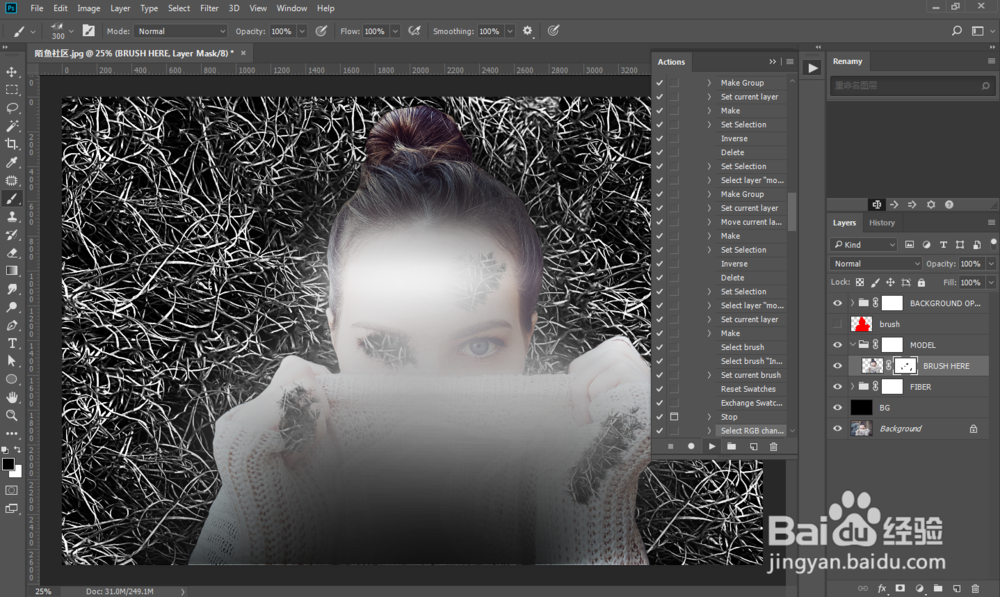Enable airbrush-style build-up effects
Viewport: 1000px width, 597px height.
point(415,31)
